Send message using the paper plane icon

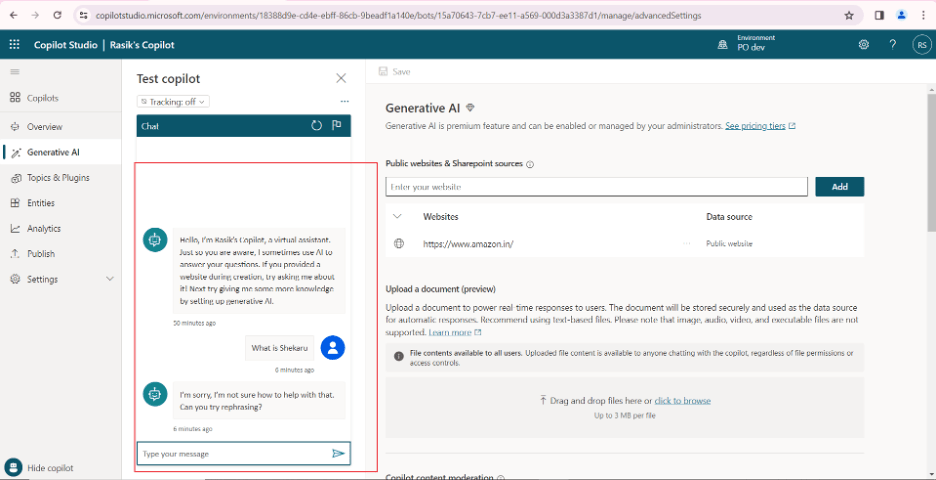pos(338,454)
